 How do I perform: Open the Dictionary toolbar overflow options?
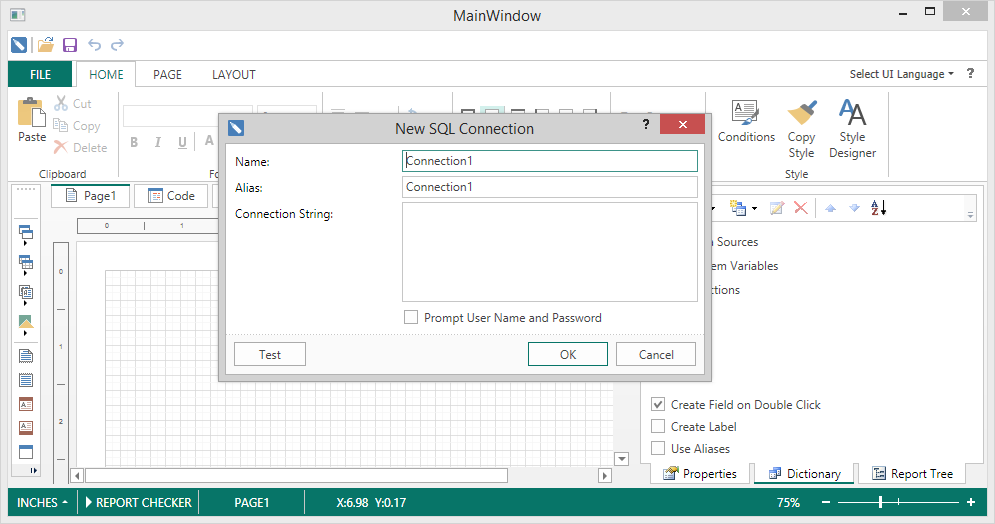970,215
